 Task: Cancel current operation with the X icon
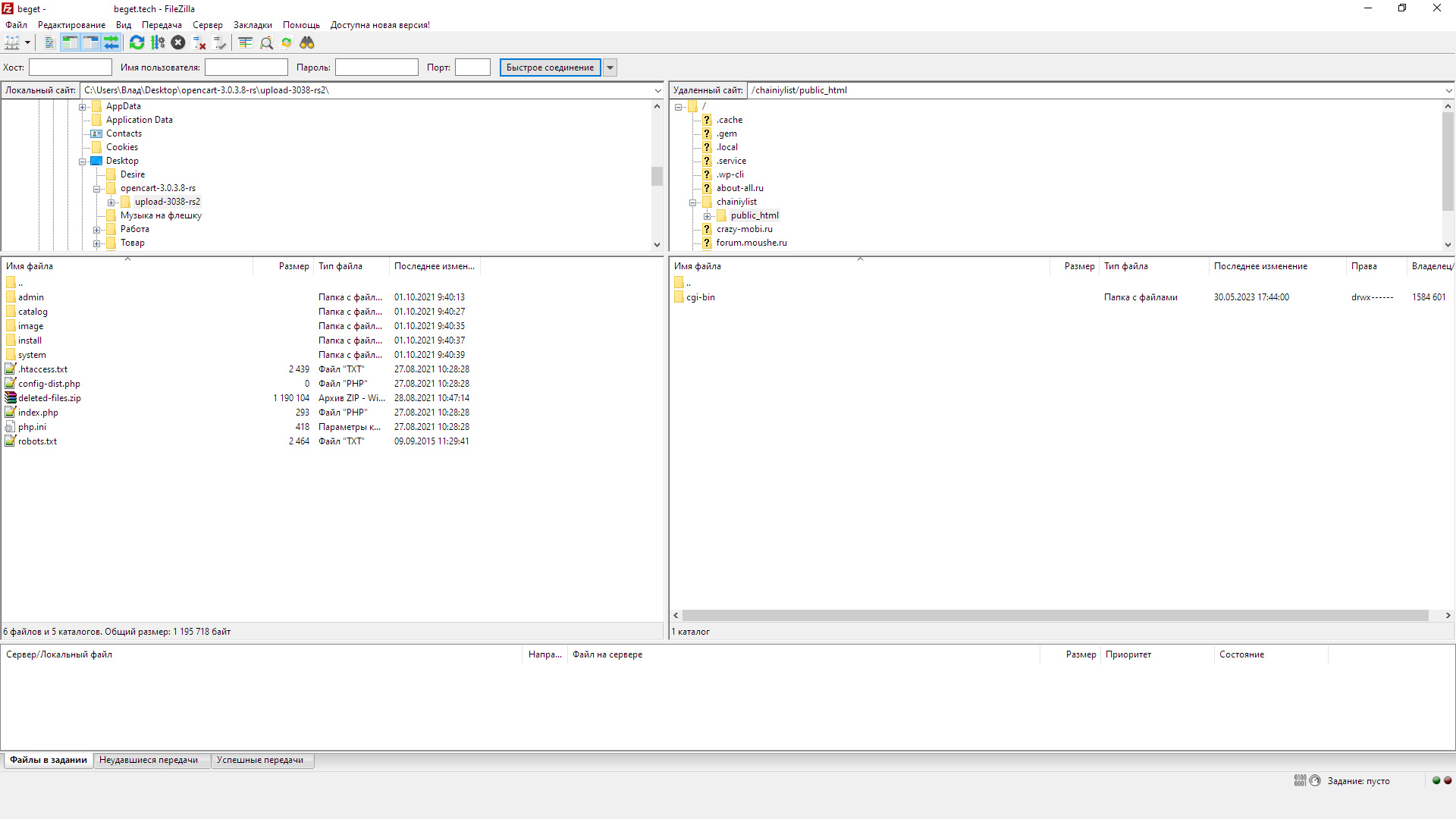(178, 43)
